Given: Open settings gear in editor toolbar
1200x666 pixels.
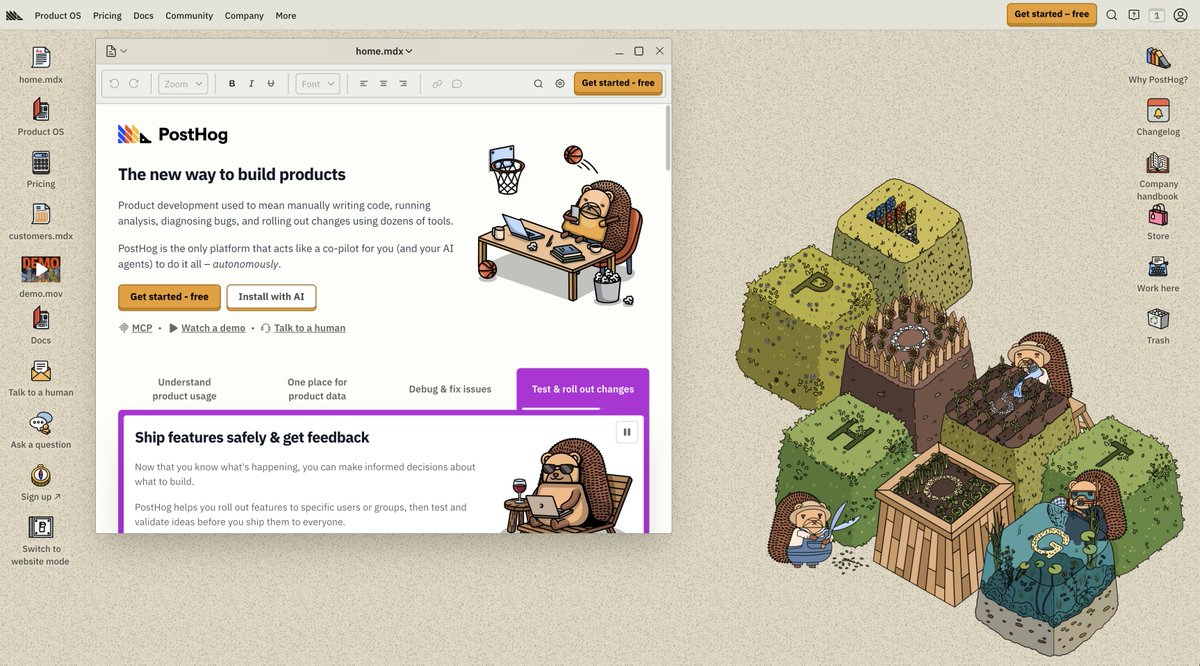Looking at the screenshot, I should [x=560, y=84].
